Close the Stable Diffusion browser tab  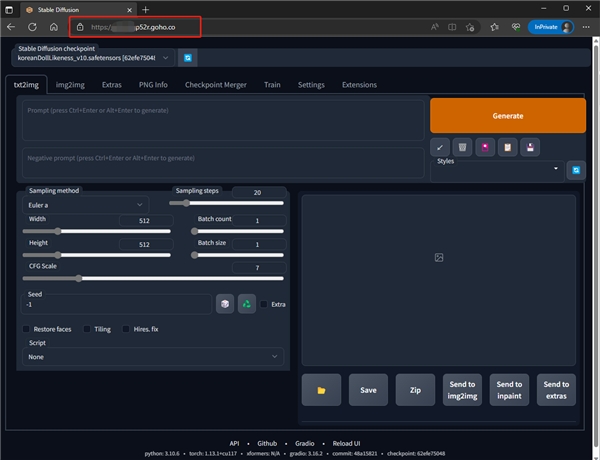pos(129,10)
